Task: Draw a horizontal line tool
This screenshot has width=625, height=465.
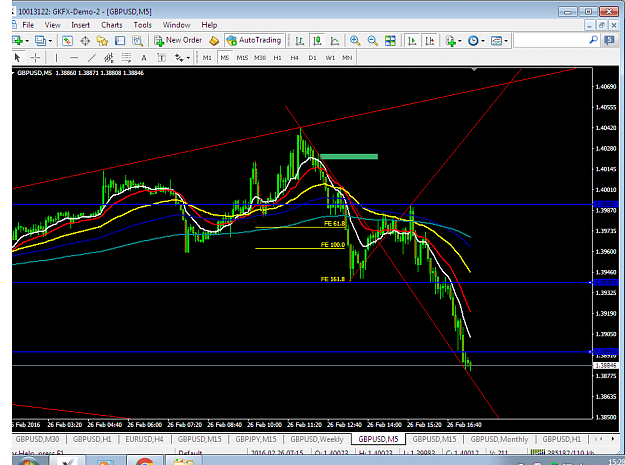Action: pyautogui.click(x=74, y=58)
